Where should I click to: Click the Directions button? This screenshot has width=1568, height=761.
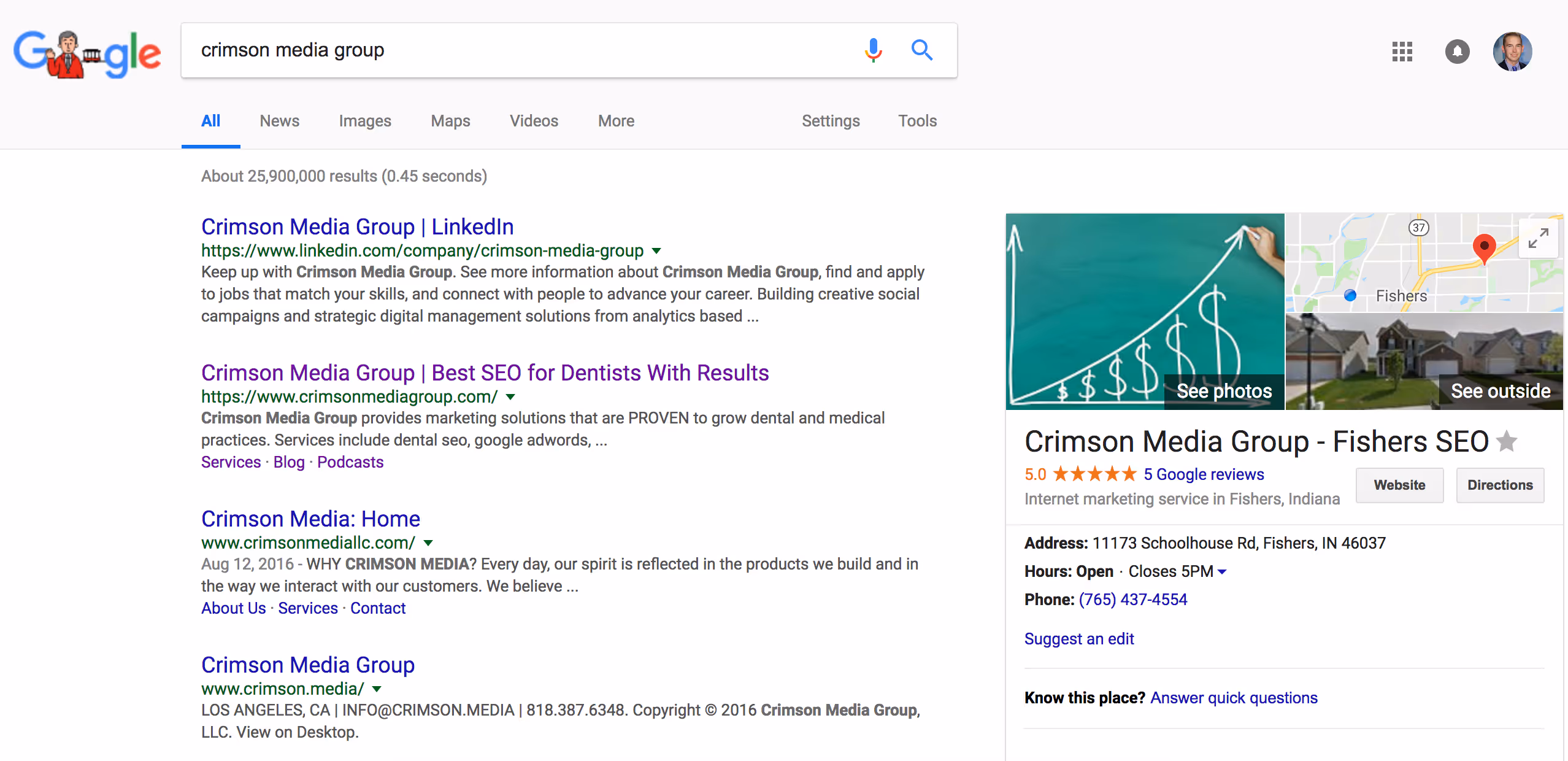click(x=1499, y=485)
